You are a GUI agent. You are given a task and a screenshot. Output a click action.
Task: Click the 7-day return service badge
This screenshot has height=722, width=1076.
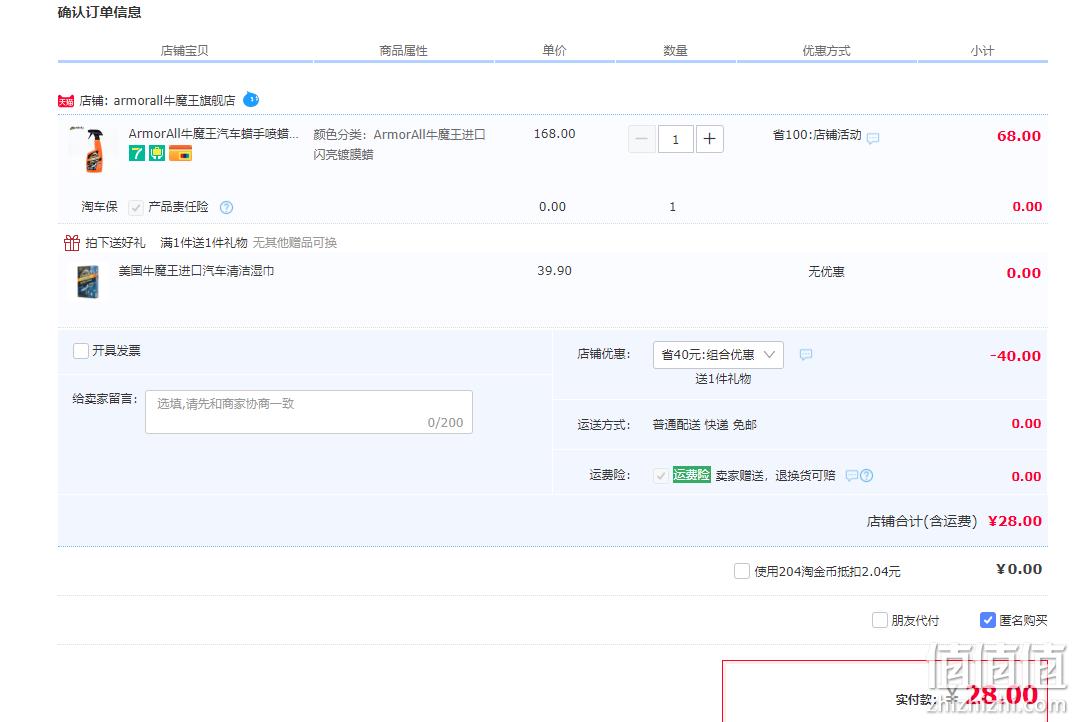click(x=137, y=153)
